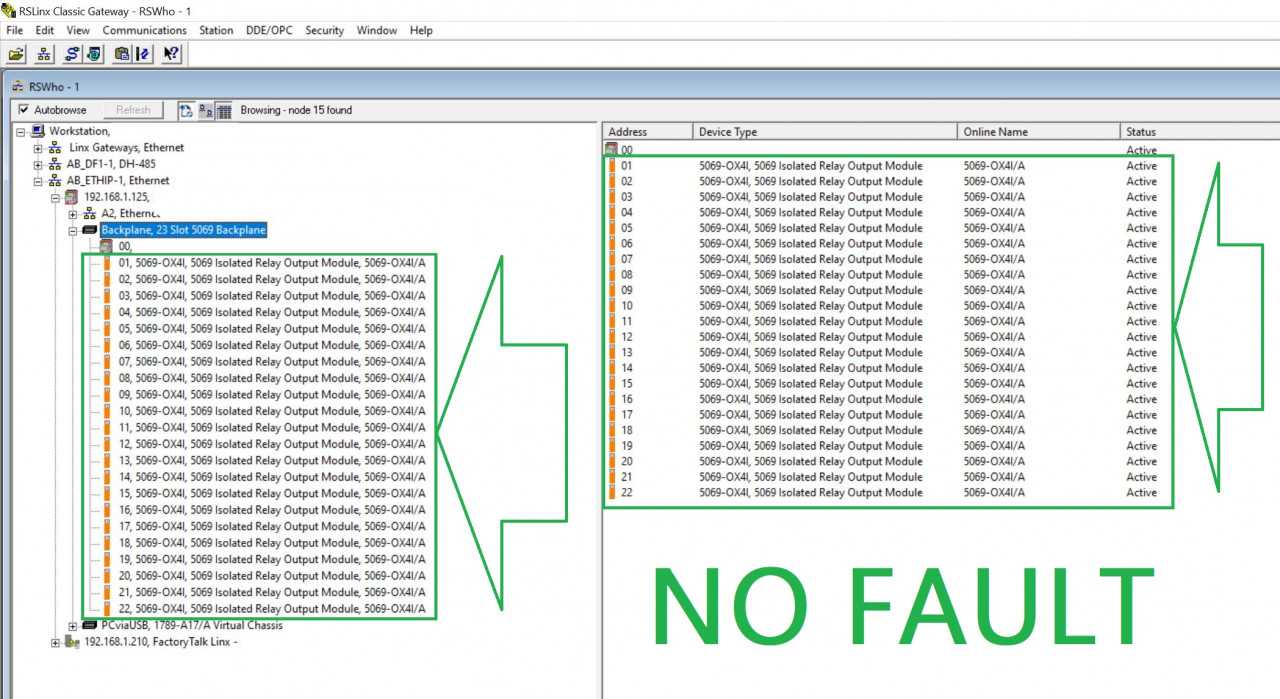Click the Refresh button
The image size is (1280, 699).
(133, 110)
